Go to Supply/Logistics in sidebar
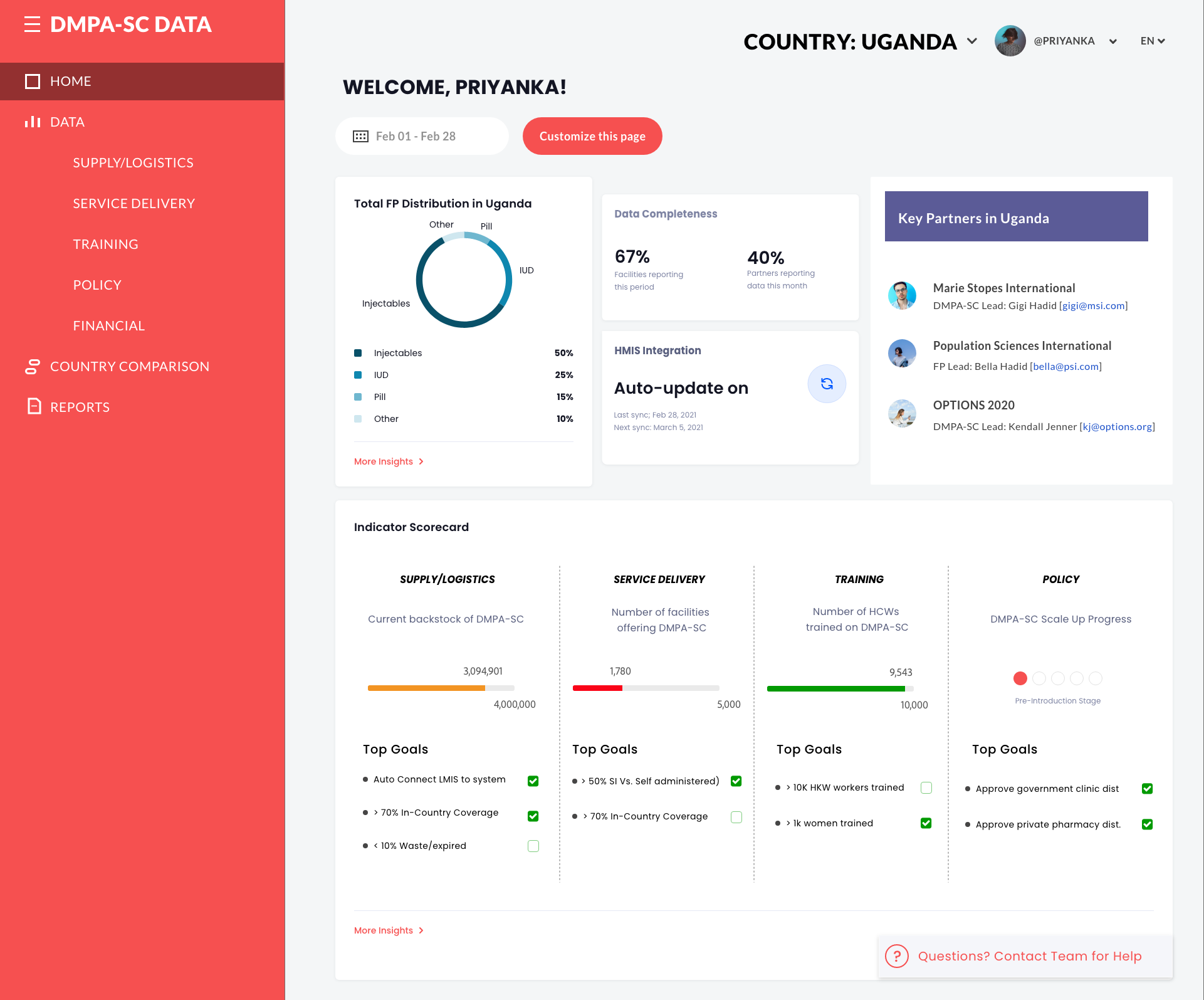This screenshot has width=1204, height=1000. [133, 162]
